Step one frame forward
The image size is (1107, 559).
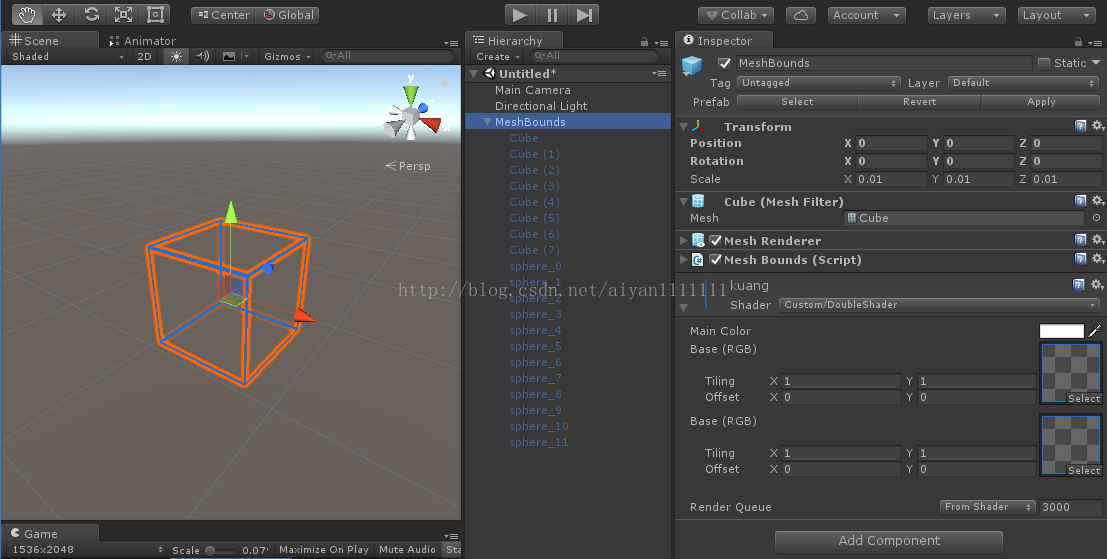[584, 15]
